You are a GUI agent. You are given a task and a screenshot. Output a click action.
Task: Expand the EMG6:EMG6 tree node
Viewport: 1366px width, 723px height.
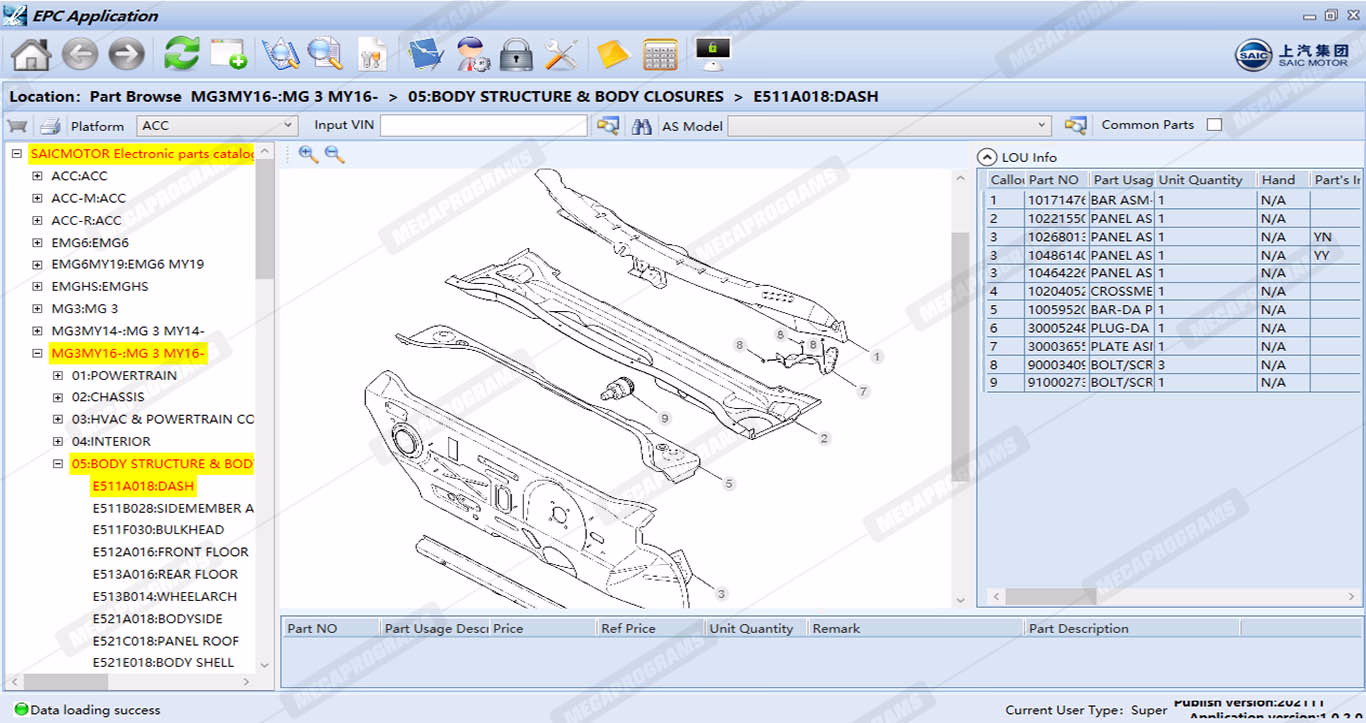click(x=37, y=243)
